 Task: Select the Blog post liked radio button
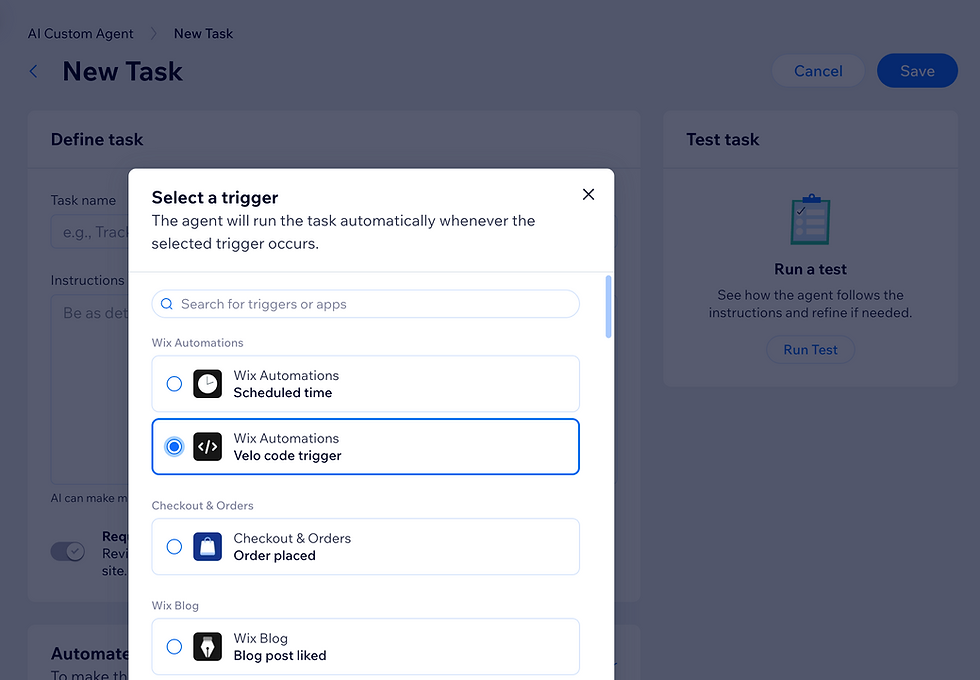click(x=174, y=647)
